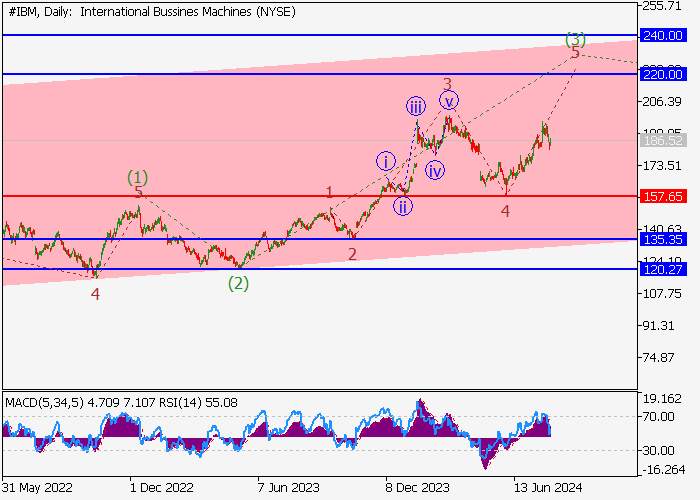700x500 pixels.
Task: Click the 19.162 value on the indicator scale
Action: point(662,398)
